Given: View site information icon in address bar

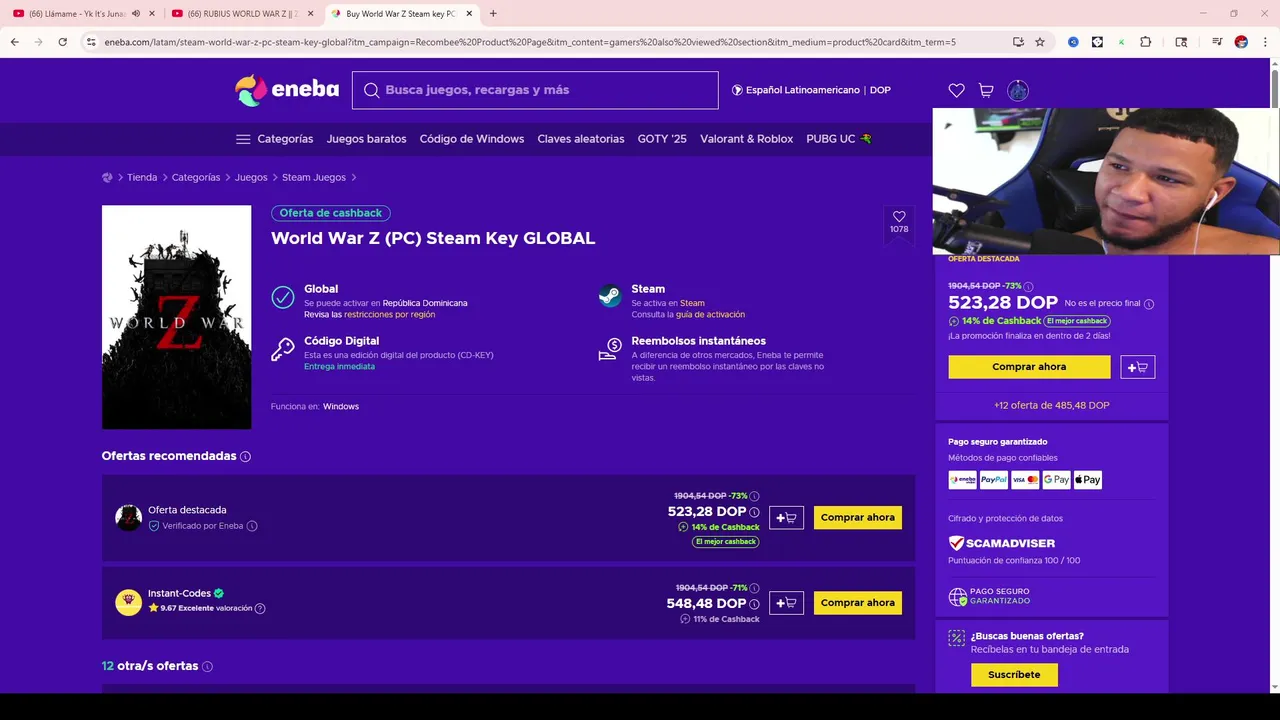Looking at the screenshot, I should [x=91, y=42].
